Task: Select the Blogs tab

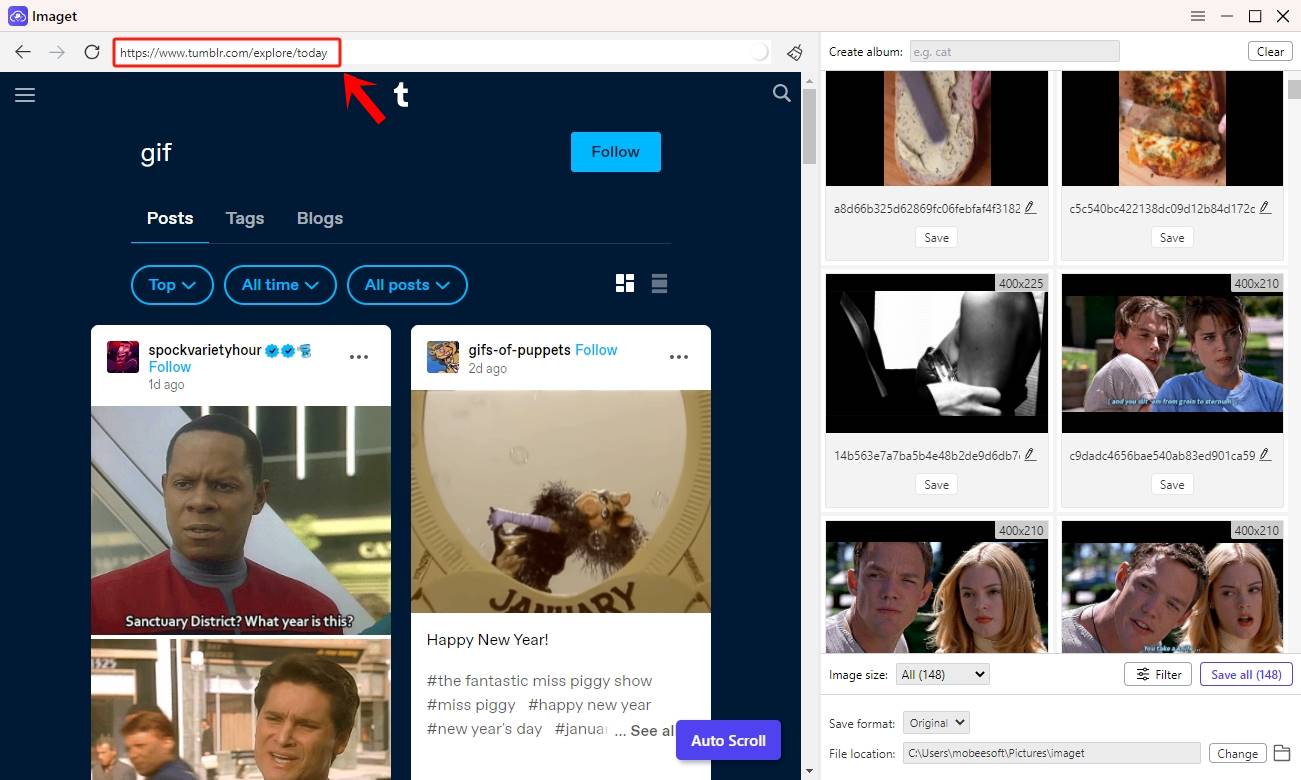Action: (x=319, y=218)
